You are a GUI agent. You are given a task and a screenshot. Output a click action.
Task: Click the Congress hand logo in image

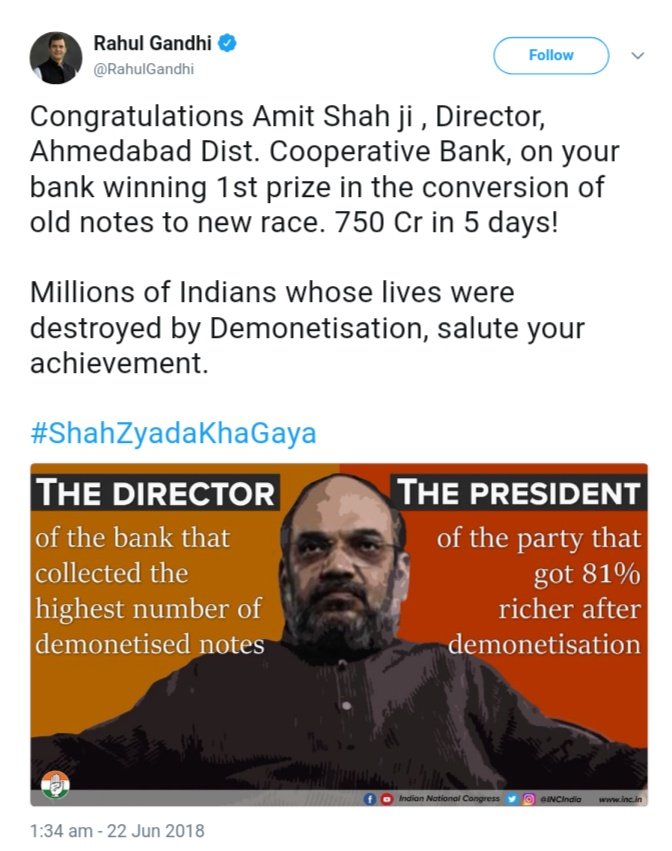[55, 785]
